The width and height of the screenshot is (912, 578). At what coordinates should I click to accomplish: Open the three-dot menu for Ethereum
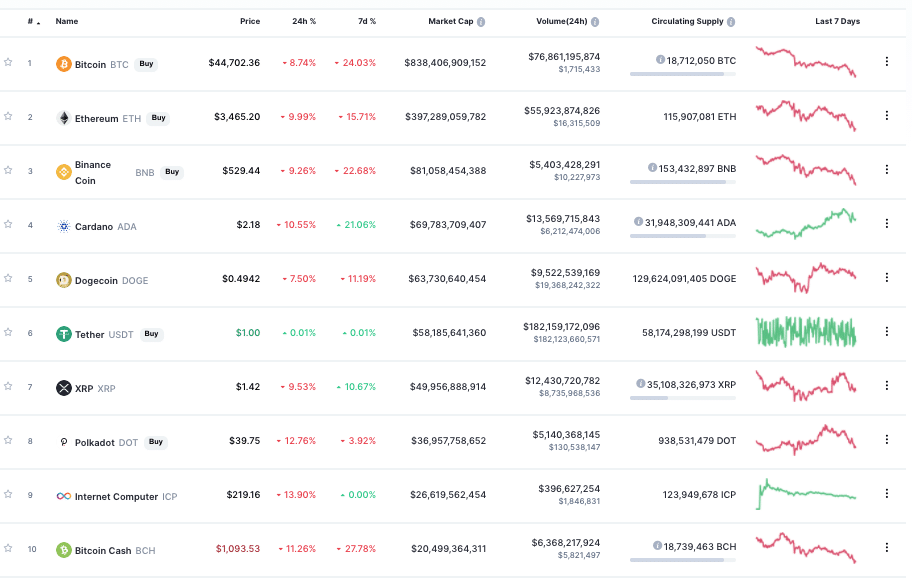click(886, 116)
